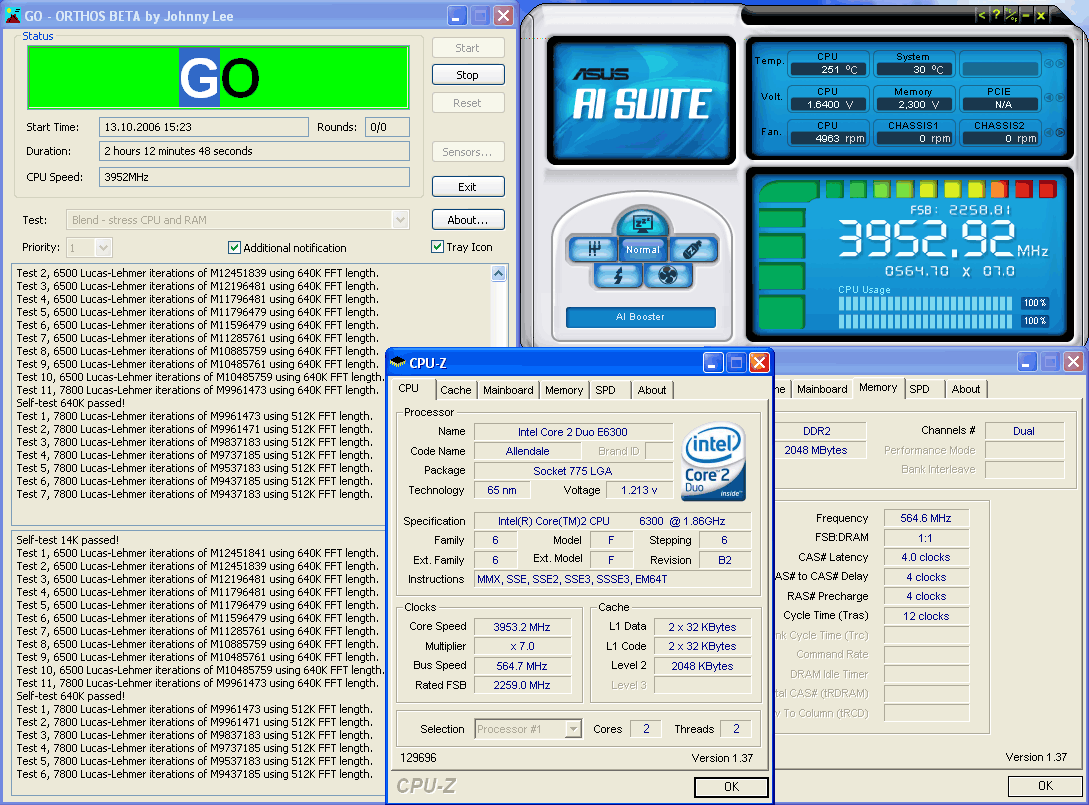Click the AI Gear sleep monitor icon

642,223
